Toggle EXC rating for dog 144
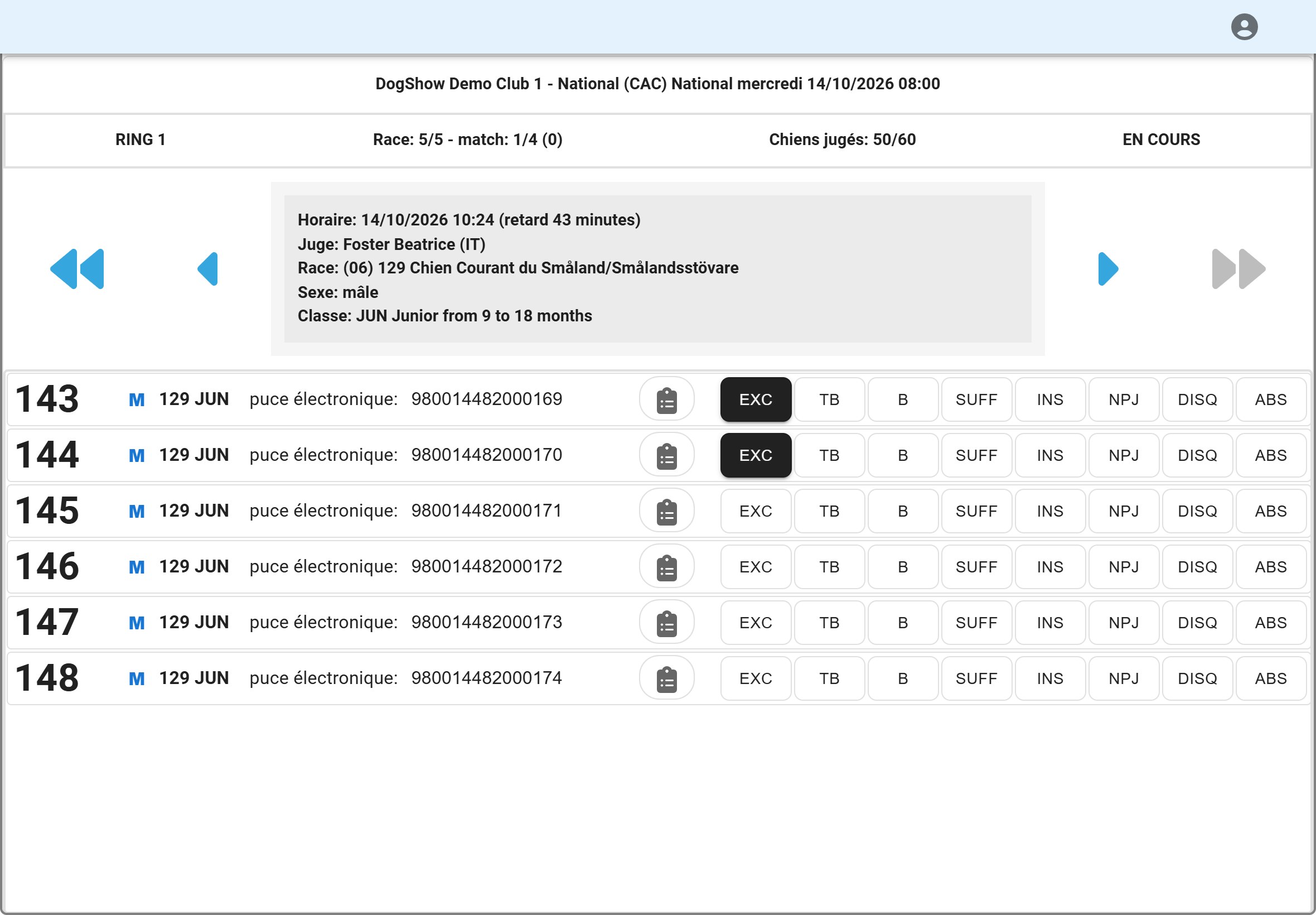 (x=756, y=455)
